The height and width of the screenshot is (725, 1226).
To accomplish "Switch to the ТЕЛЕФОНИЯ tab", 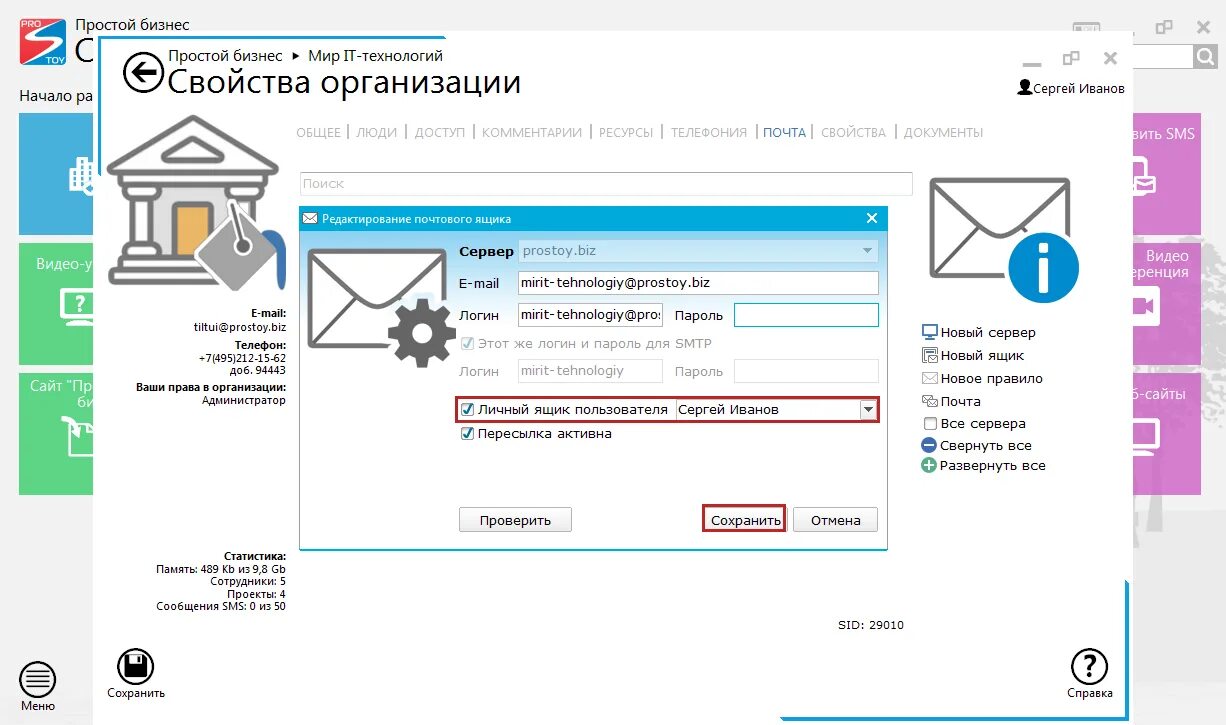I will click(709, 132).
